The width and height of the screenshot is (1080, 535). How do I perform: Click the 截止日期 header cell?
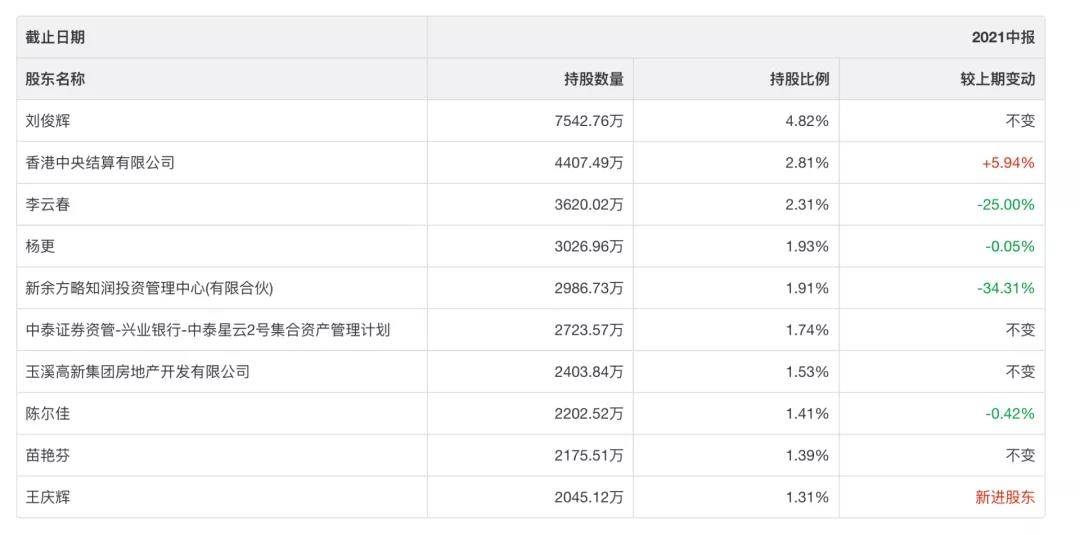coord(55,37)
